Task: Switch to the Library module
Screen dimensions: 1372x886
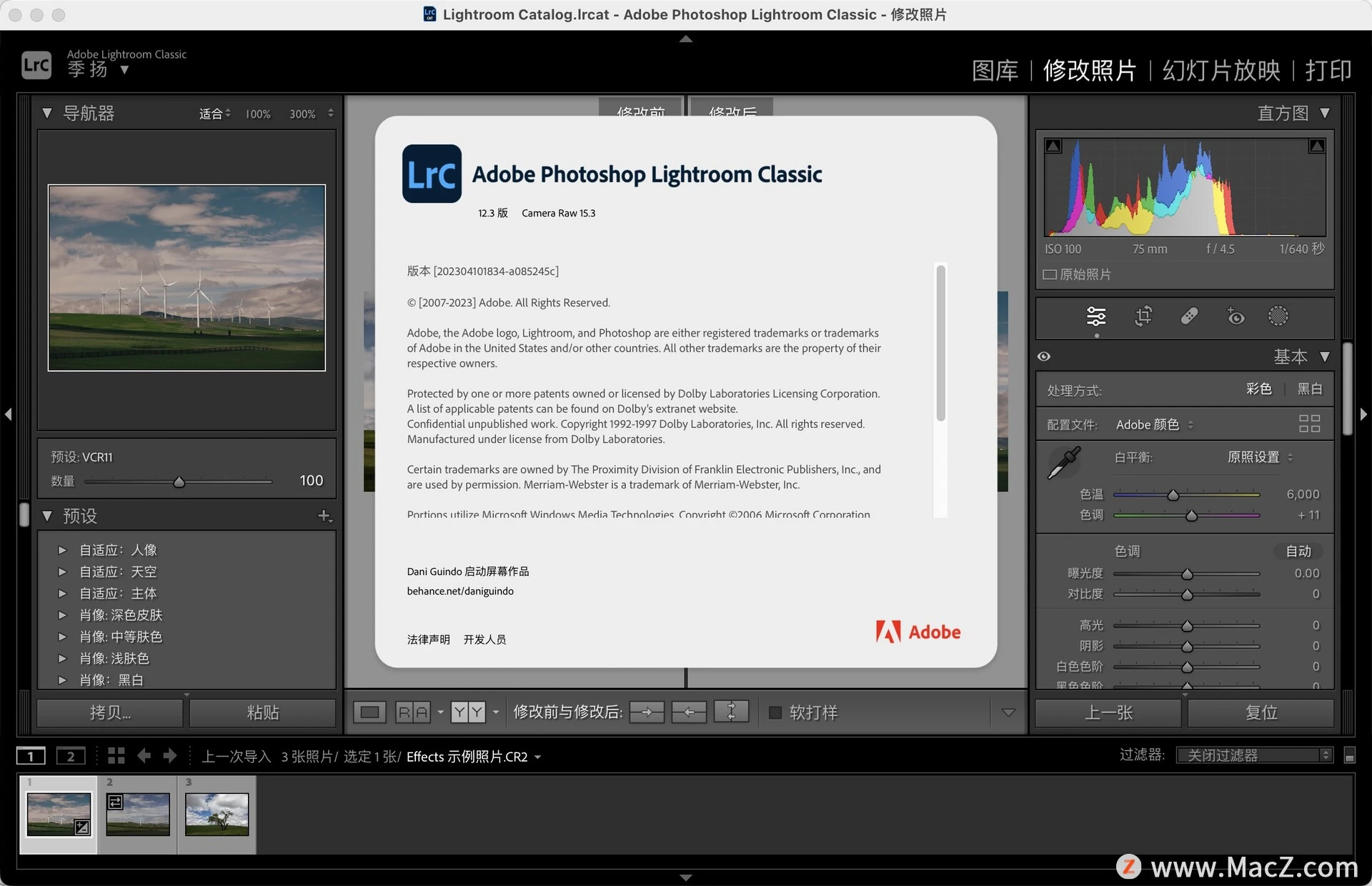Action: (995, 70)
